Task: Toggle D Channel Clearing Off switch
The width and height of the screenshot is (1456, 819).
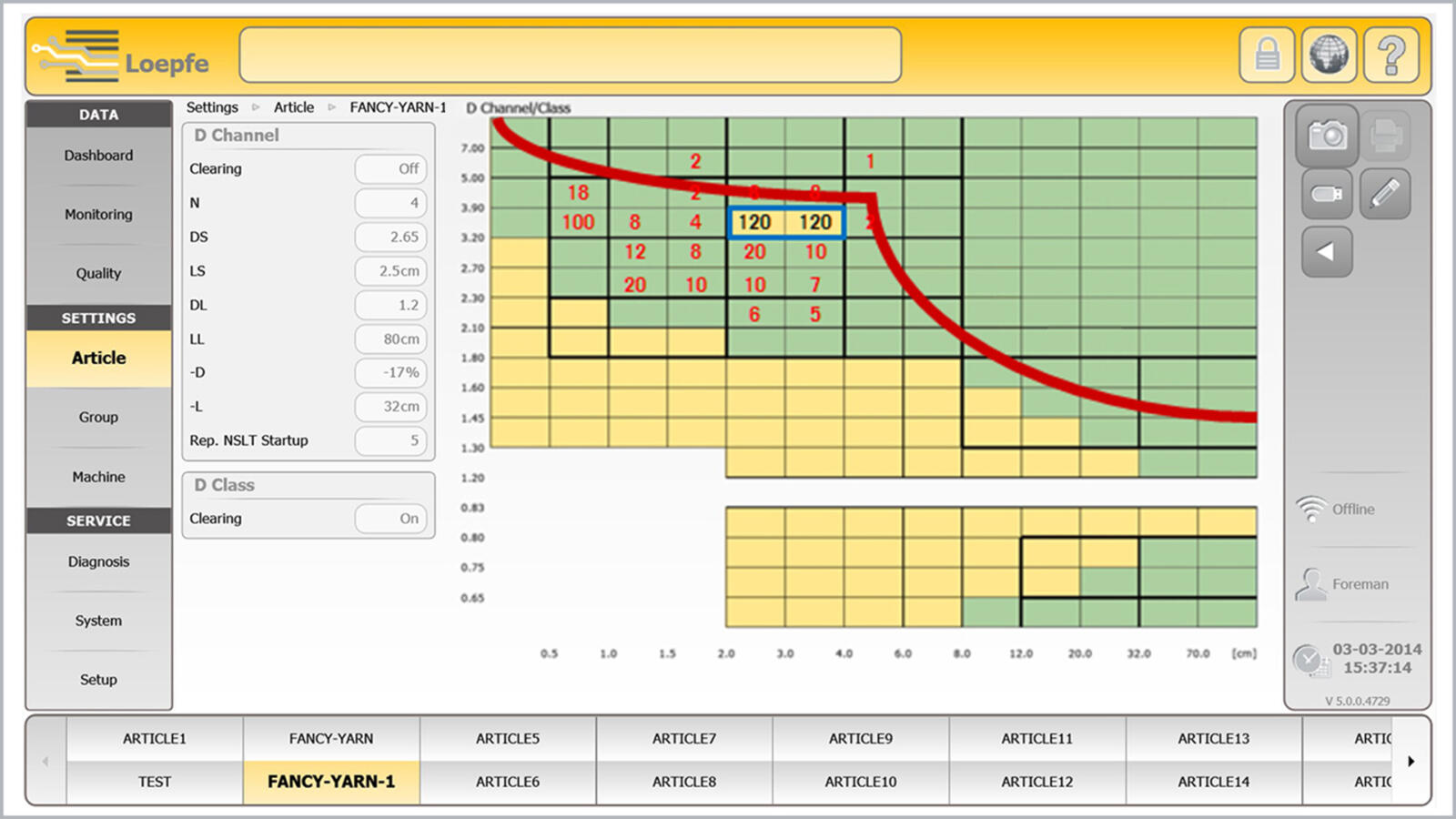Action: tap(391, 169)
